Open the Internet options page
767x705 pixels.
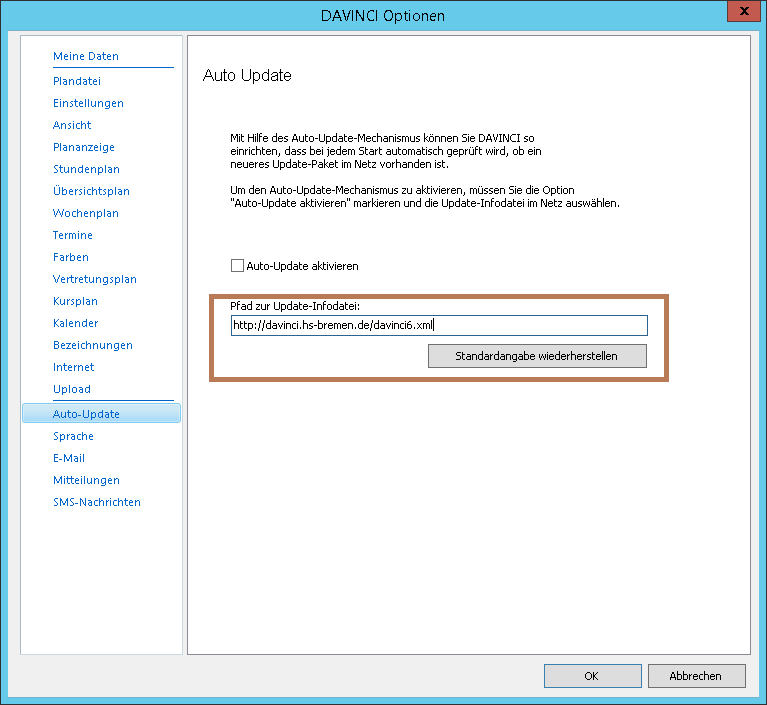pyautogui.click(x=74, y=367)
